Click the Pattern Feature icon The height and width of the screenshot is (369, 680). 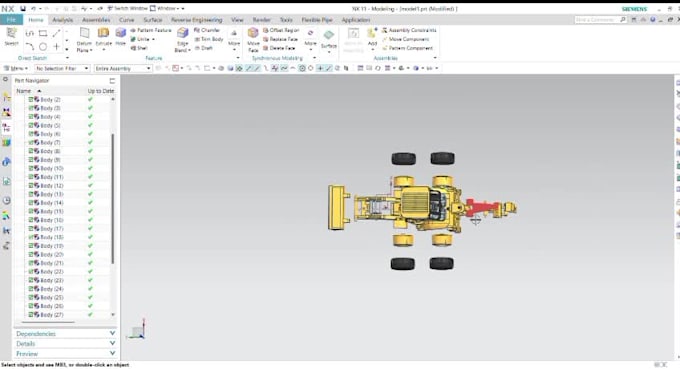(133, 30)
